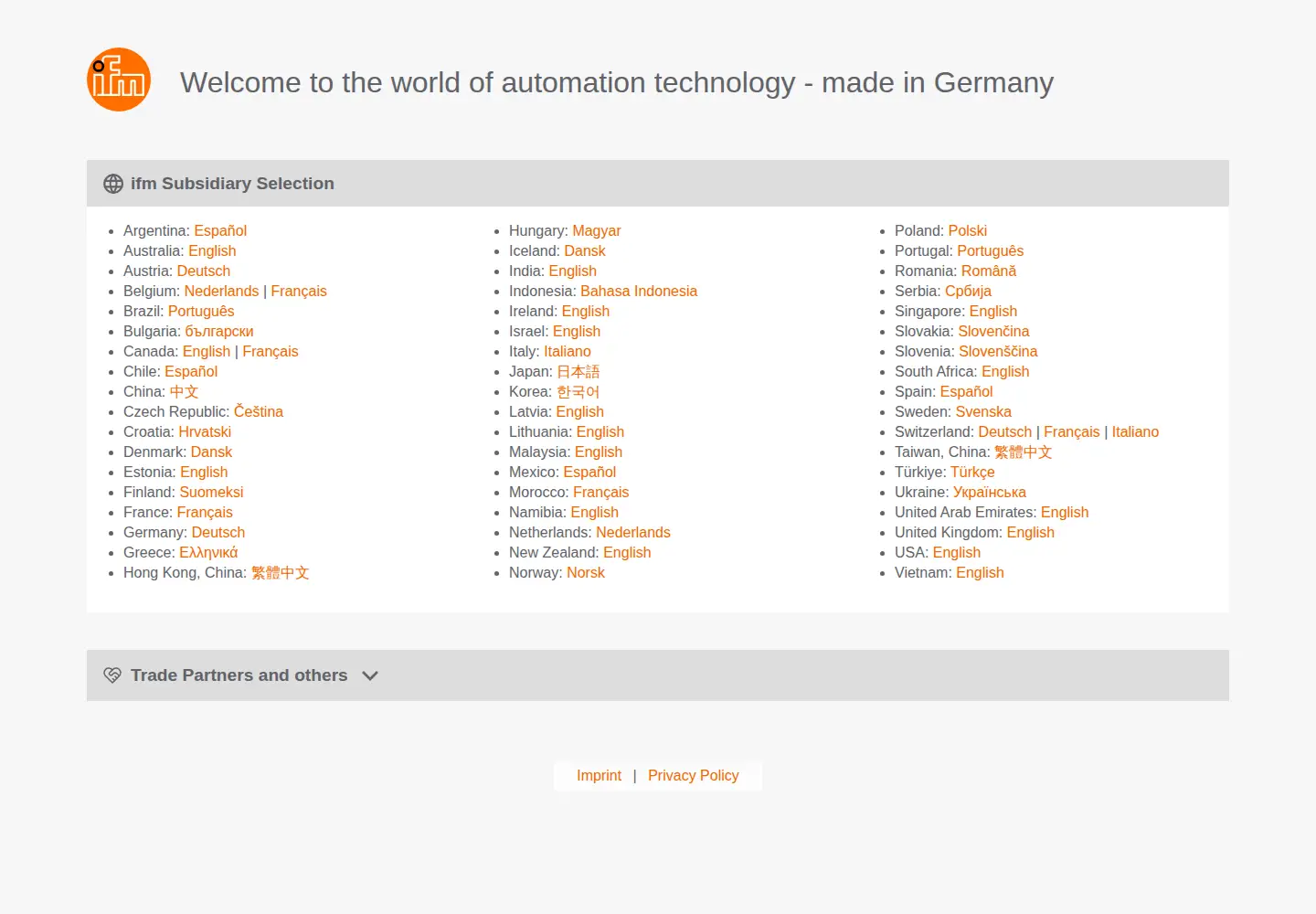
Task: Open the Norsk link for Norway
Action: tap(586, 572)
